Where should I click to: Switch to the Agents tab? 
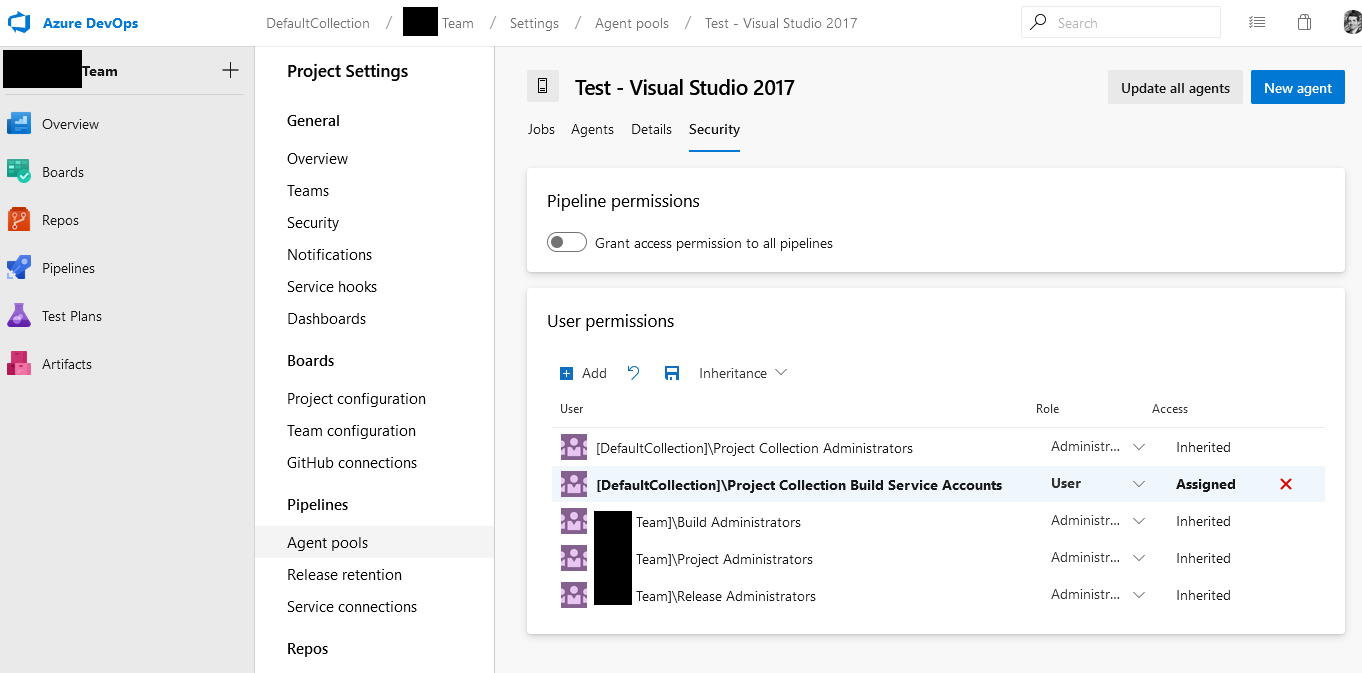(592, 129)
